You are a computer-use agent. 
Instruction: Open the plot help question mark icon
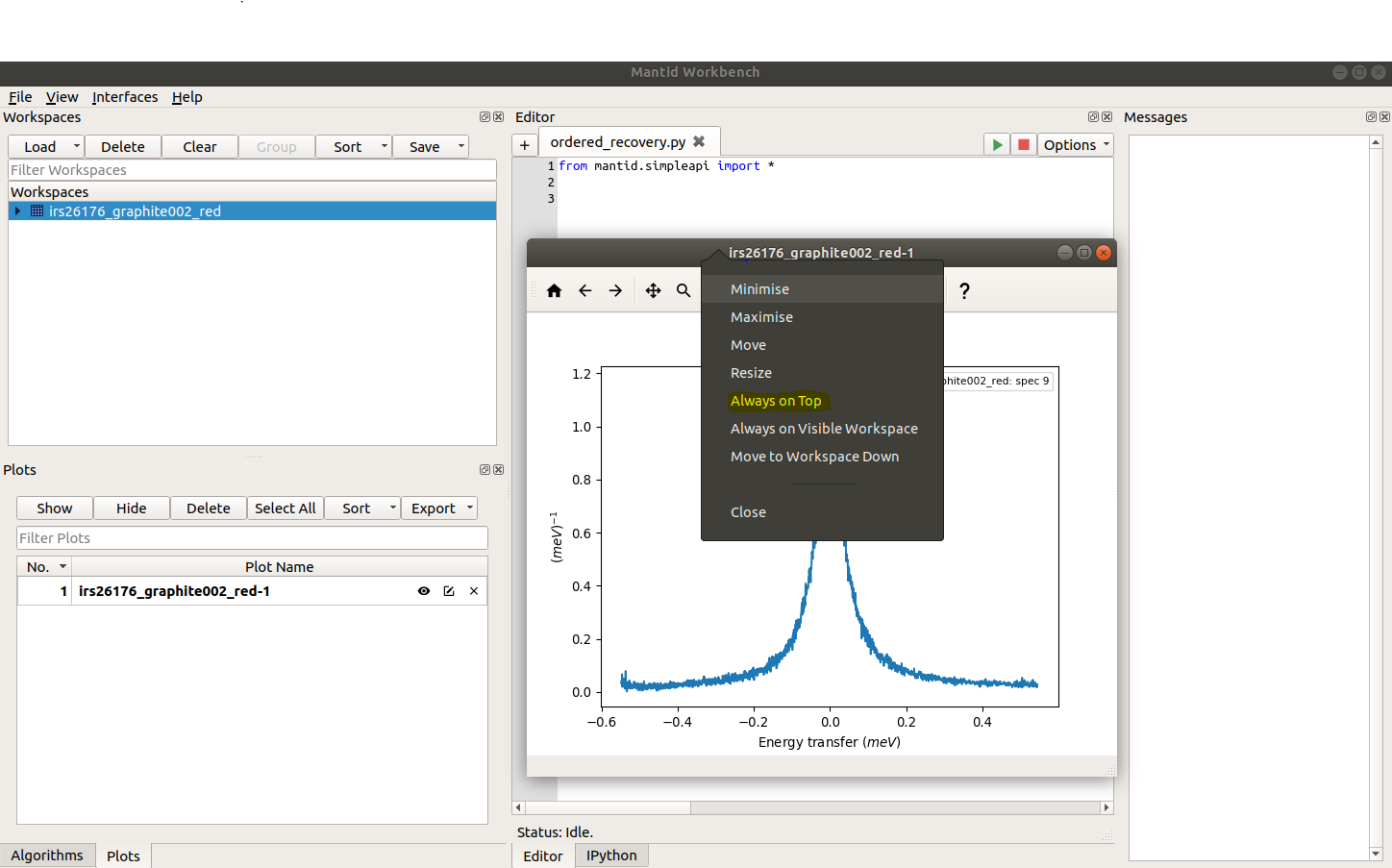[x=964, y=291]
